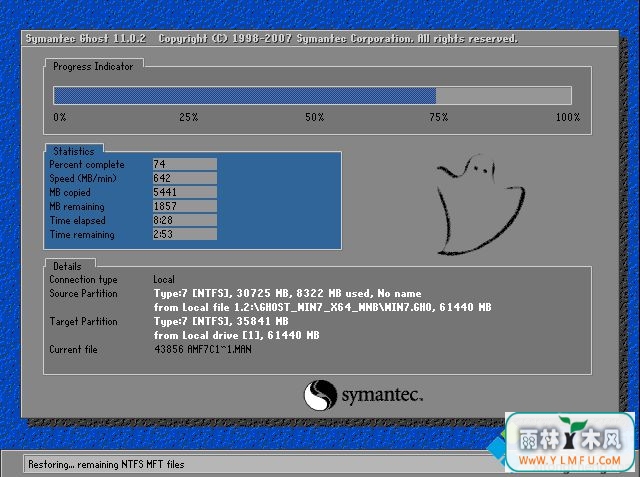This screenshot has height=477, width=640.
Task: Click the Time elapsed label
Action: point(78,220)
